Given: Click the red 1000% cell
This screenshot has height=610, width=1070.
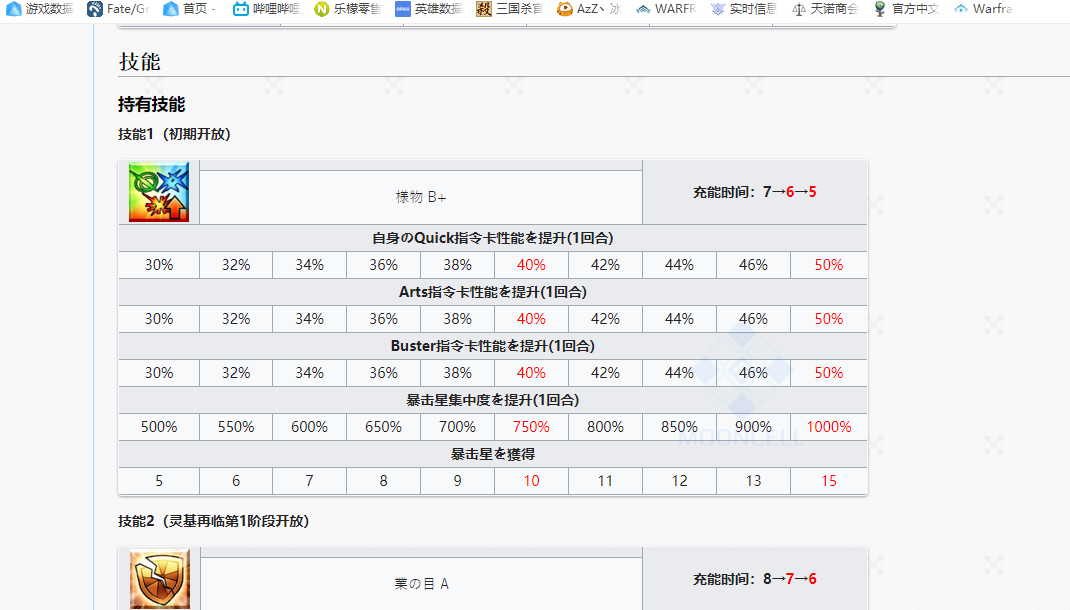Looking at the screenshot, I should [x=828, y=426].
